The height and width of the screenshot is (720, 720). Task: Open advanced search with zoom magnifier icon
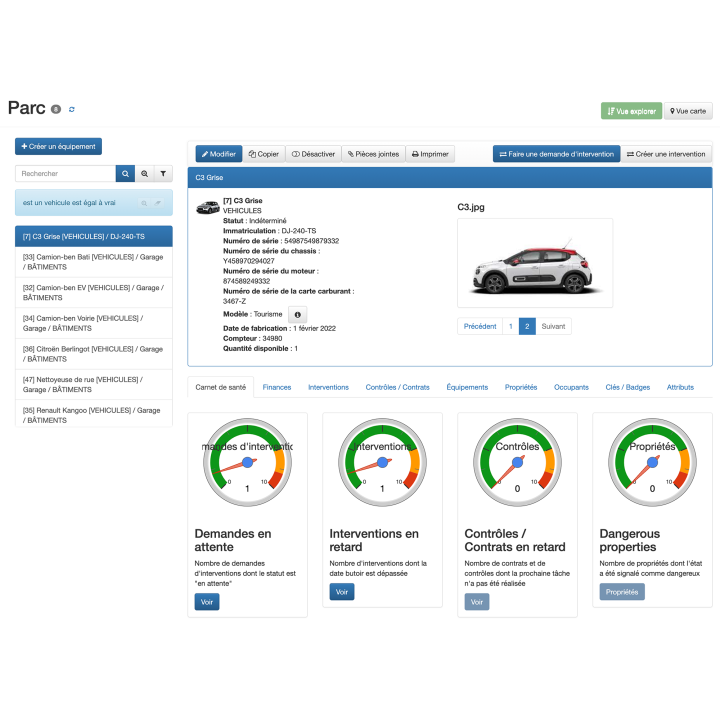(145, 174)
